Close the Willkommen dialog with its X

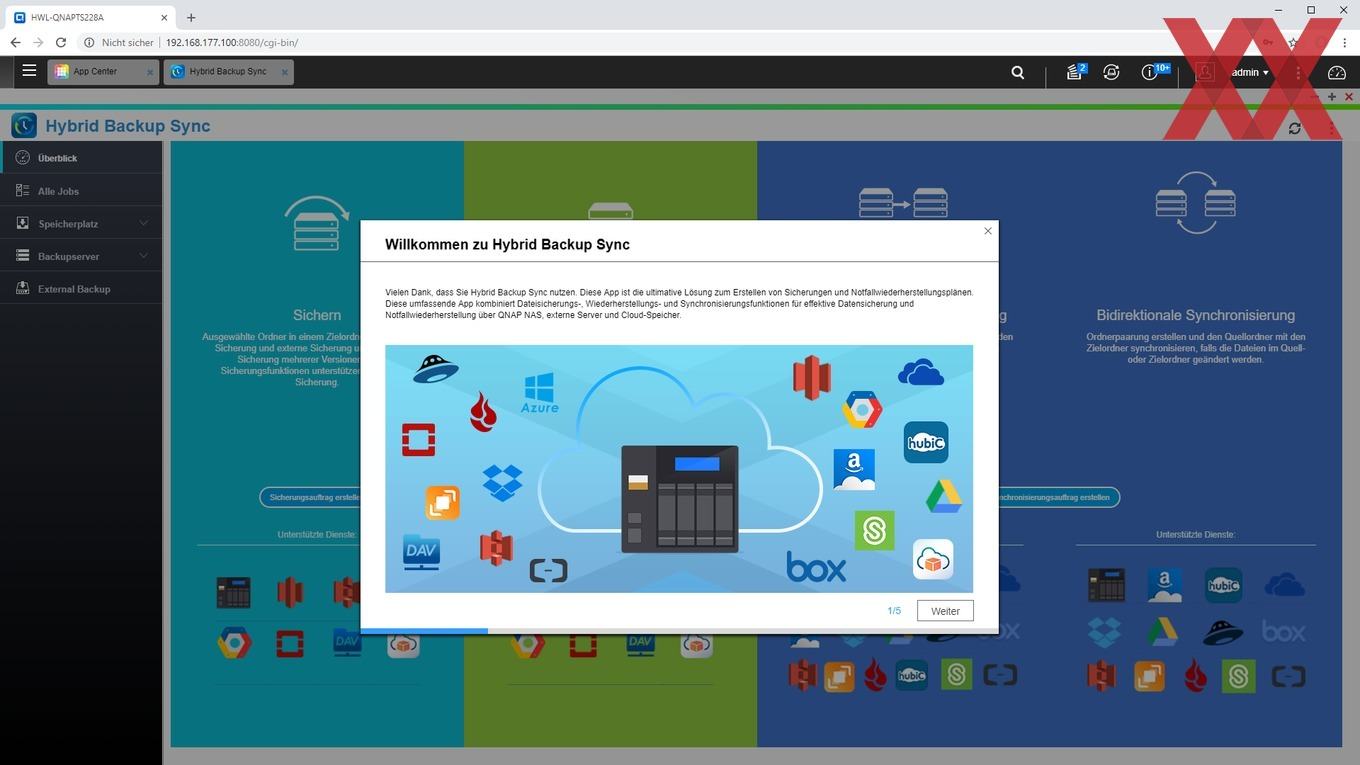pos(988,231)
